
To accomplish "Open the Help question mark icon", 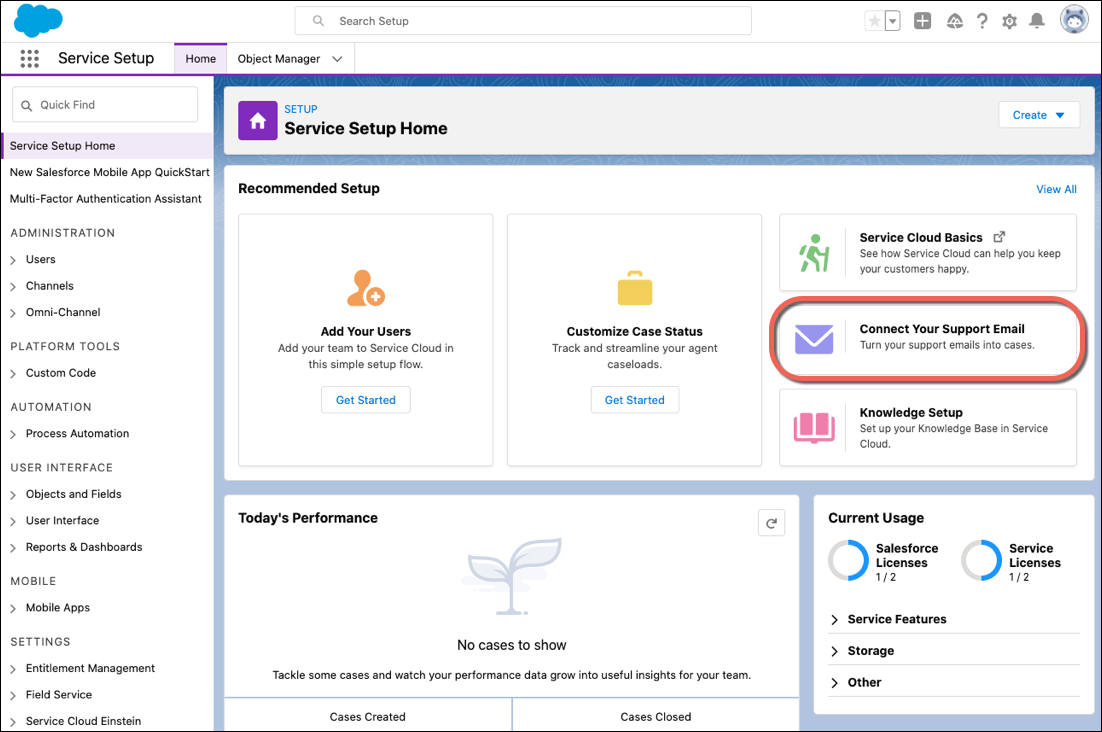I will [x=982, y=21].
